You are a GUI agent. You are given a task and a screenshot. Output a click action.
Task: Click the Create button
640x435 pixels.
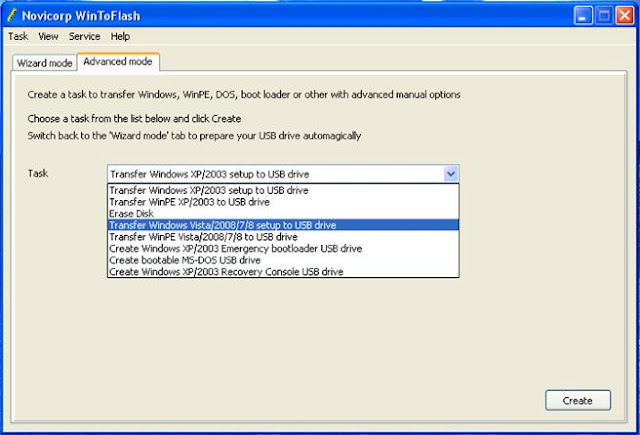tap(578, 400)
